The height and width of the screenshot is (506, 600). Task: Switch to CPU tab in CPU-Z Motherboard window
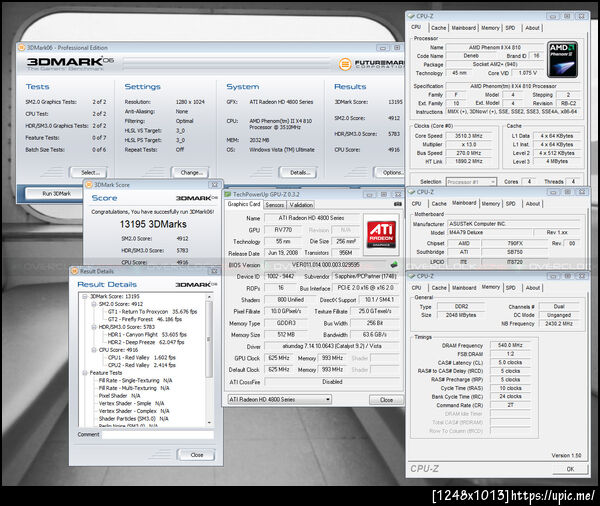(x=416, y=204)
